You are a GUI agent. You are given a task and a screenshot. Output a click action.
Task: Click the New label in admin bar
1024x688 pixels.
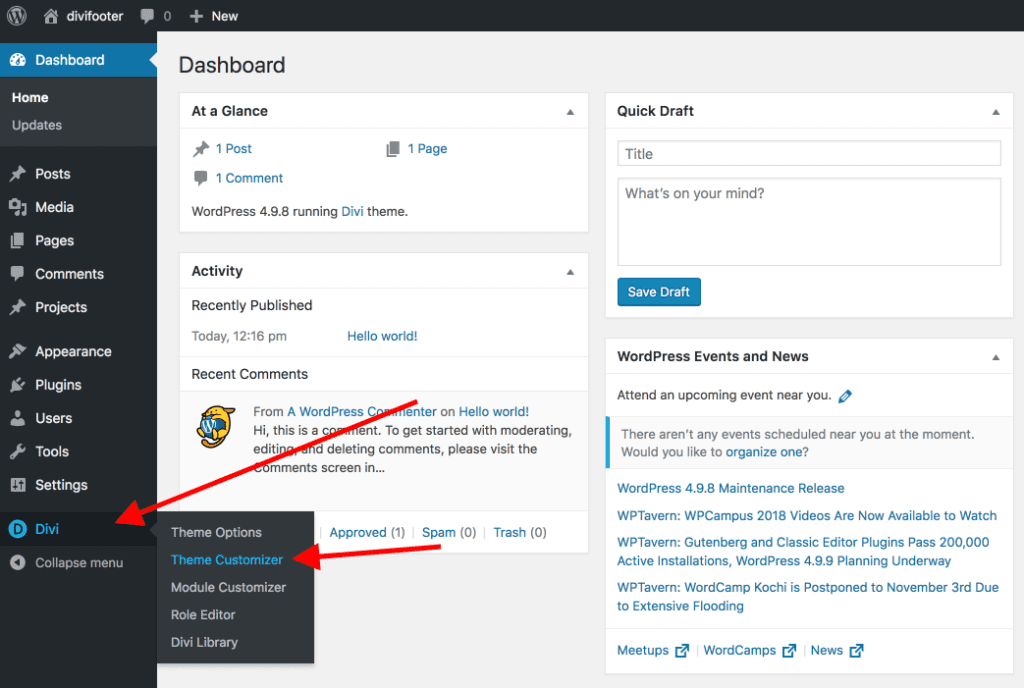pyautogui.click(x=224, y=16)
